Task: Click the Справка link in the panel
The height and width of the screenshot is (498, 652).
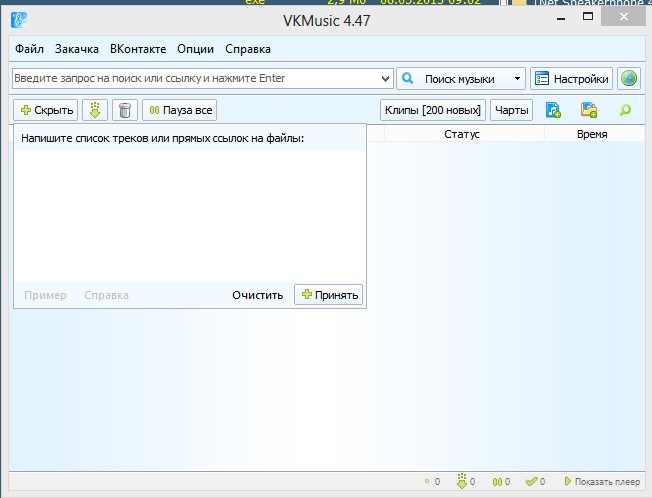Action: tap(106, 295)
